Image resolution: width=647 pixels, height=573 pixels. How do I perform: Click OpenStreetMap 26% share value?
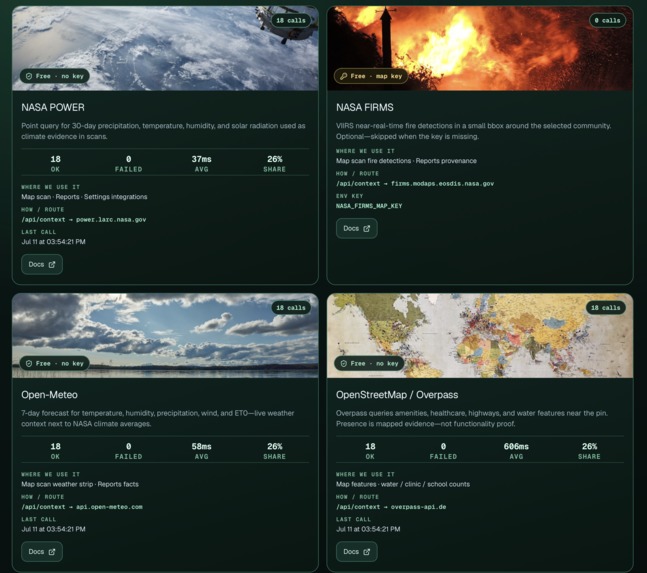click(x=589, y=447)
